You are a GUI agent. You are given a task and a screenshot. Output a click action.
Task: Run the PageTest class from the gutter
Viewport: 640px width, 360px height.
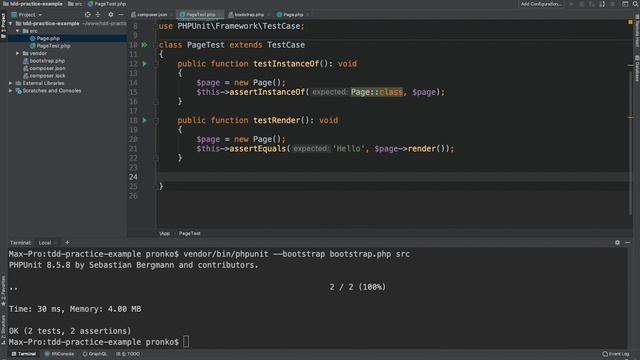coord(144,45)
